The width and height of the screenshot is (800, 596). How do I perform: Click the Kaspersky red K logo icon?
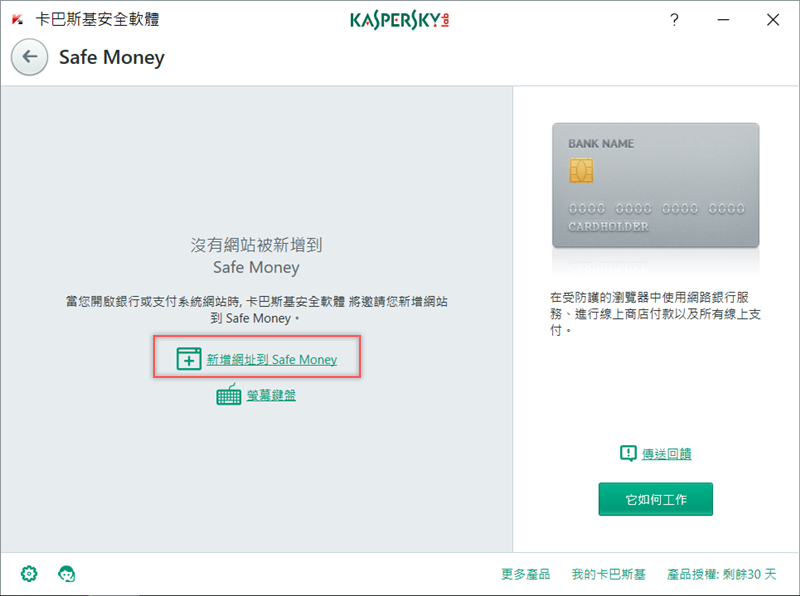(17, 19)
